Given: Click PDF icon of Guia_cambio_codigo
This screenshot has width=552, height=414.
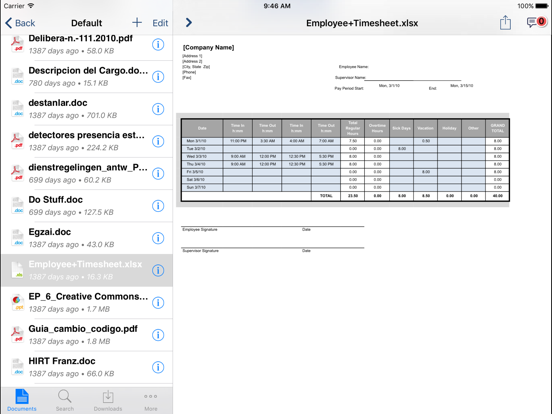Looking at the screenshot, I should tap(17, 335).
